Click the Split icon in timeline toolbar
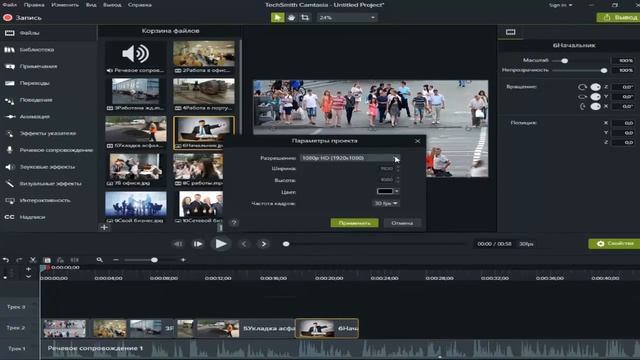The image size is (640, 360). (x=74, y=260)
